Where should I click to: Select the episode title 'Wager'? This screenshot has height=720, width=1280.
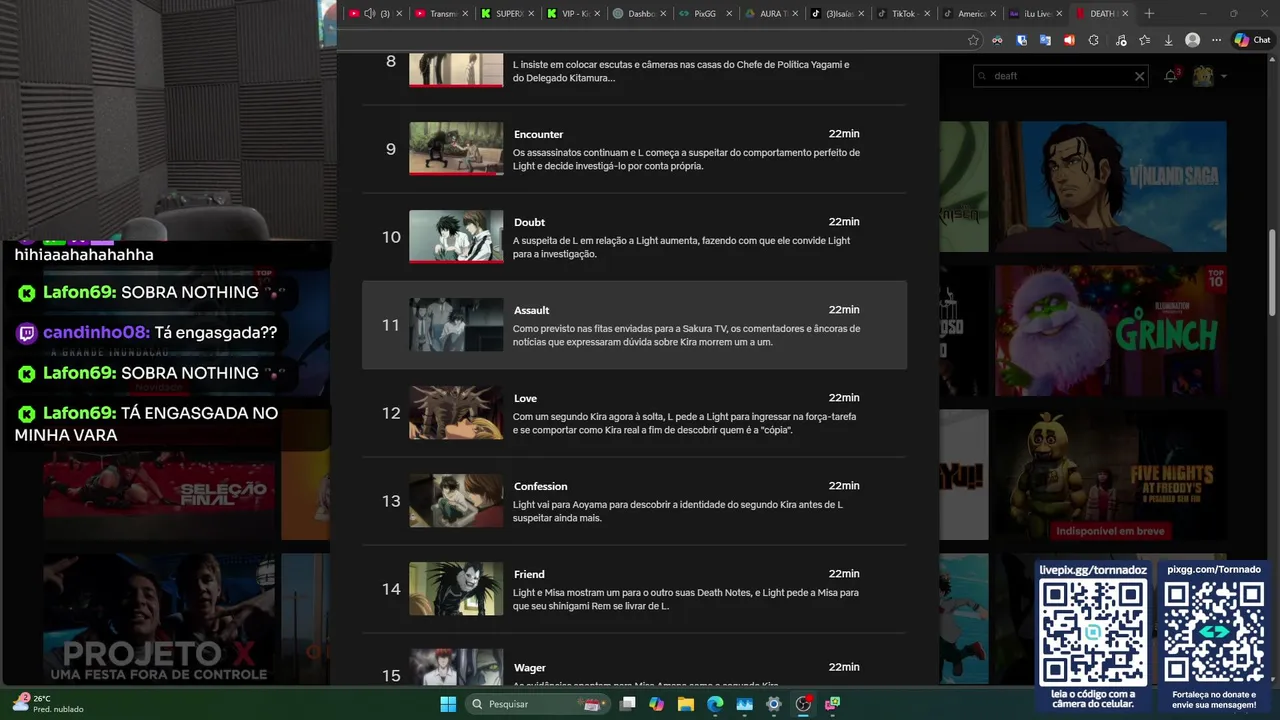tap(530, 668)
